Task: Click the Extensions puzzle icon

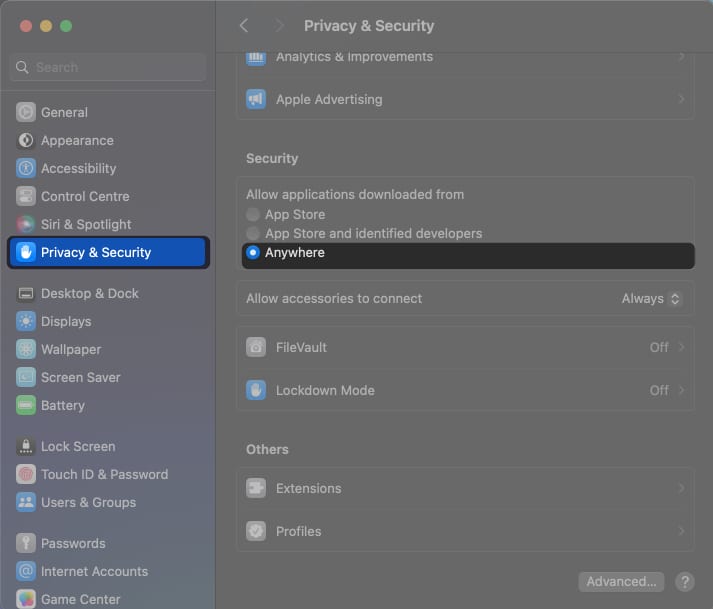Action: tap(256, 488)
